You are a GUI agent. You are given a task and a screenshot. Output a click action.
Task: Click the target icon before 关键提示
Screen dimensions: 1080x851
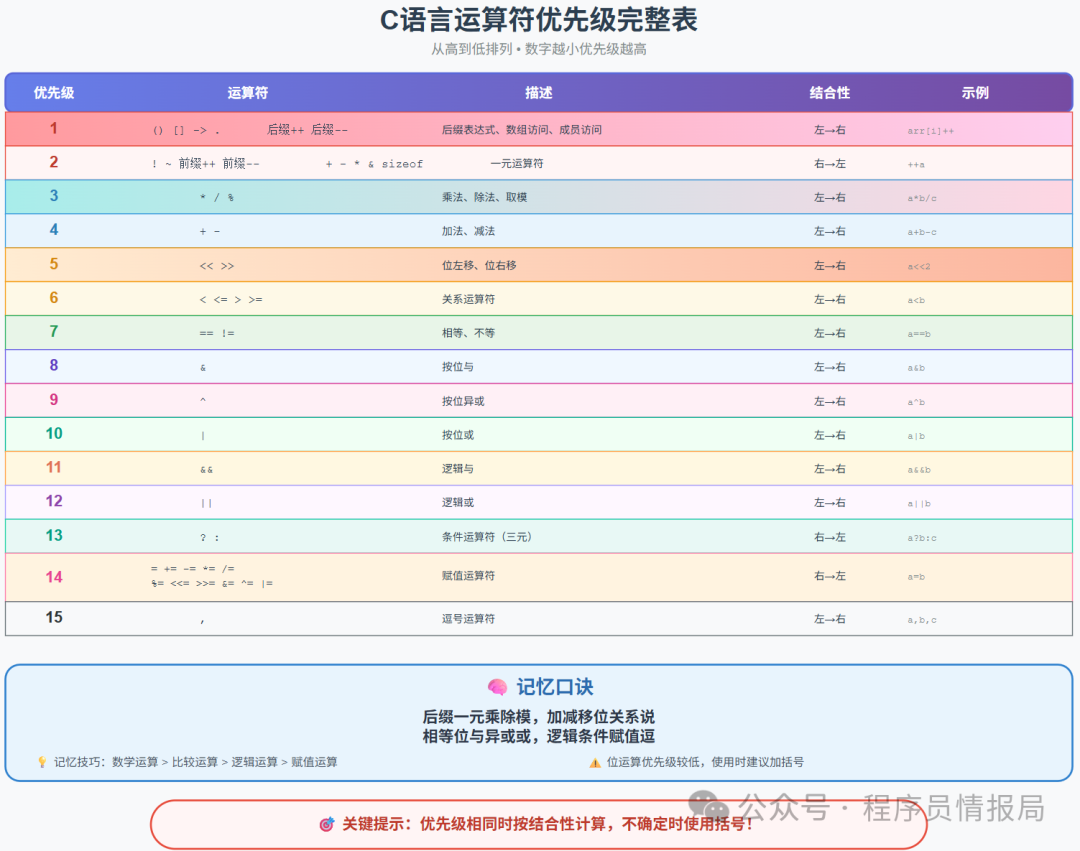[x=327, y=824]
